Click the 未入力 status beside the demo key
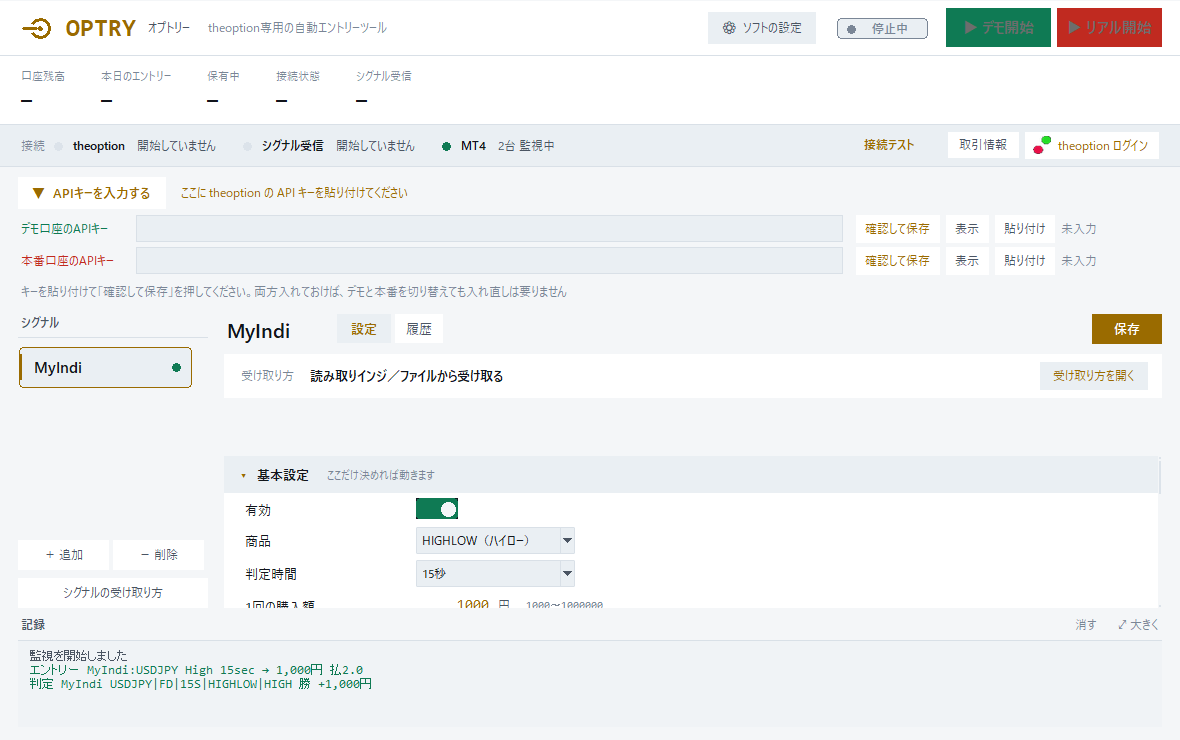The image size is (1180, 740). pyautogui.click(x=1078, y=229)
